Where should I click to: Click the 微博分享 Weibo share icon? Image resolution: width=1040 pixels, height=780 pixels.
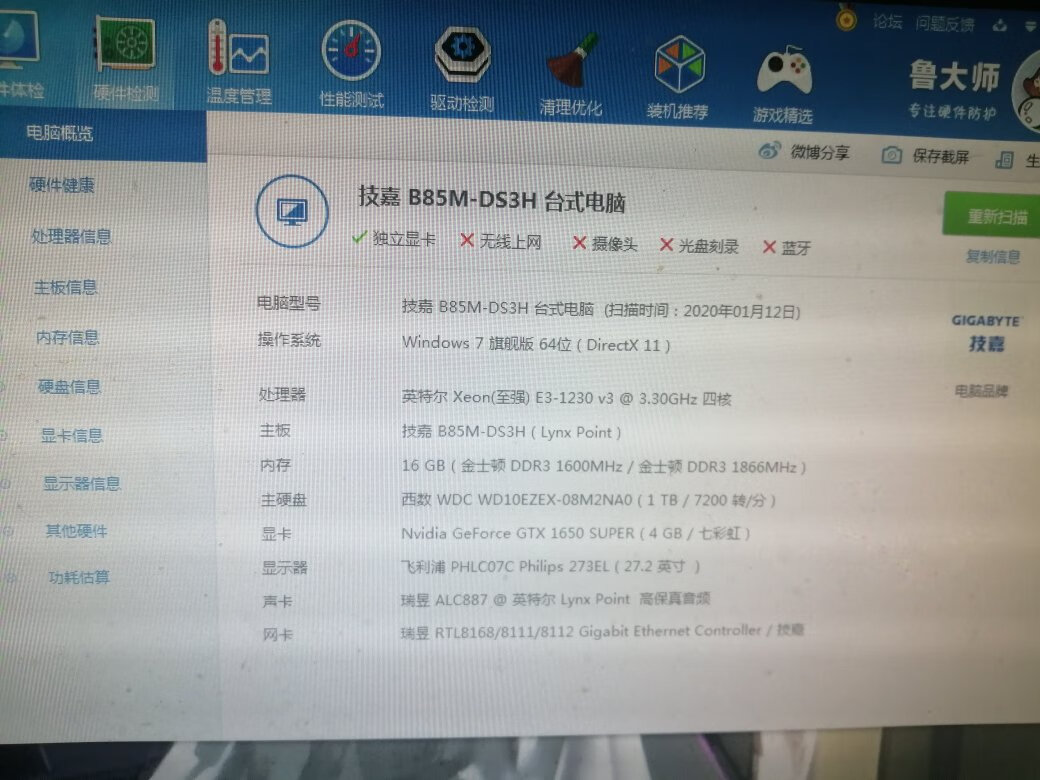[x=768, y=151]
